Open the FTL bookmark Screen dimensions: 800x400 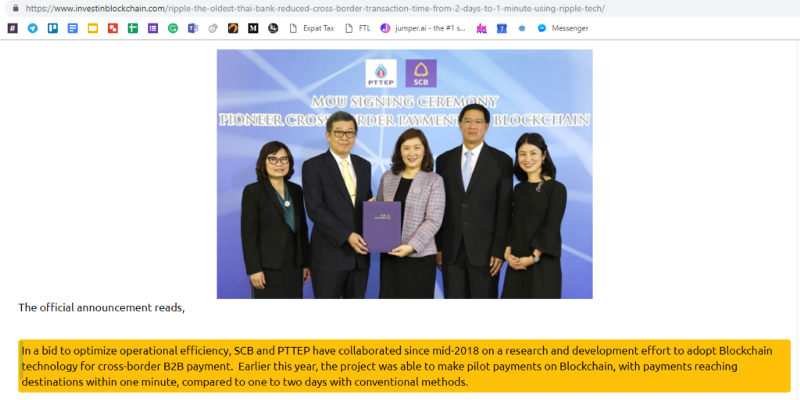point(358,29)
